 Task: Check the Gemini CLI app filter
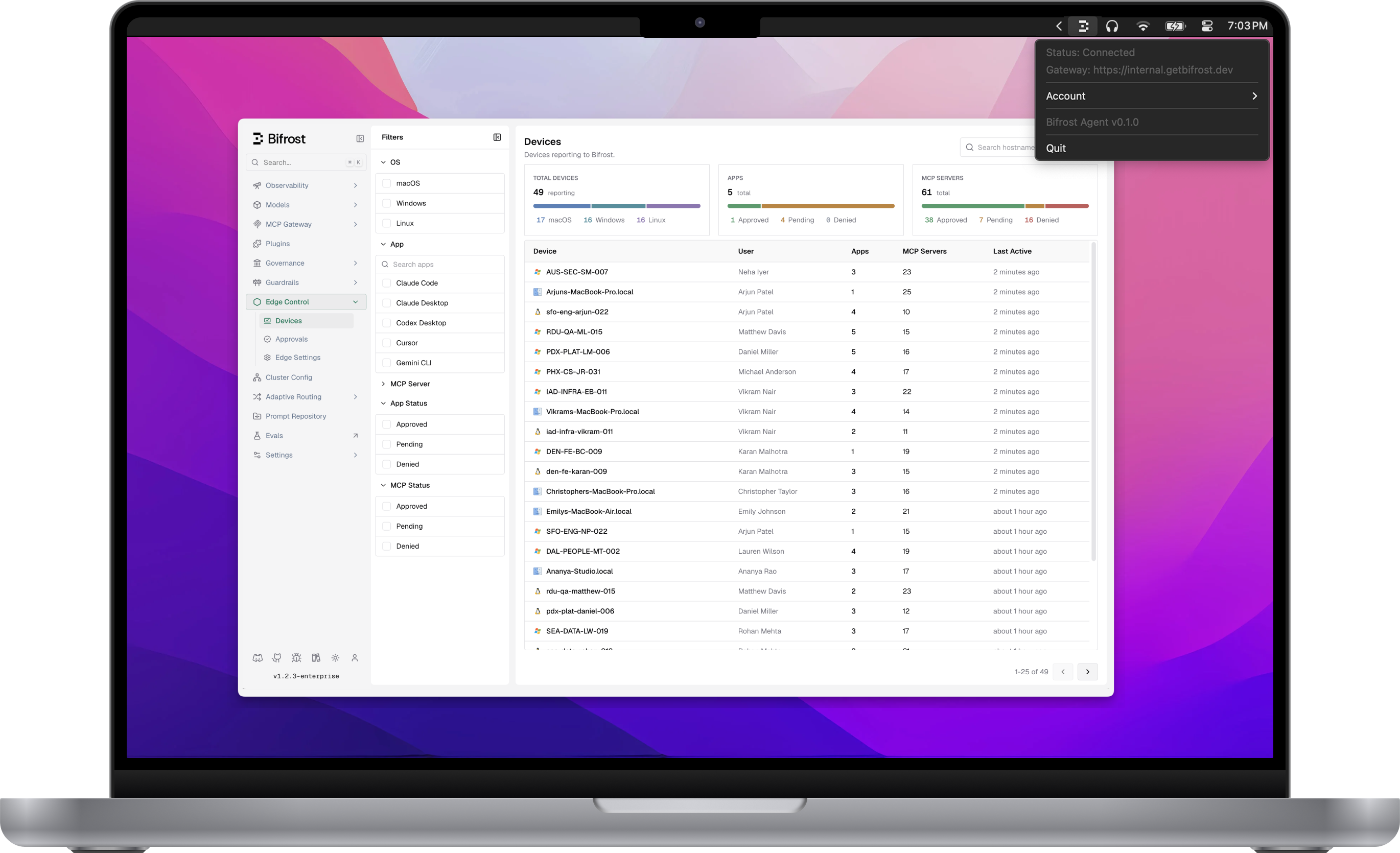386,363
